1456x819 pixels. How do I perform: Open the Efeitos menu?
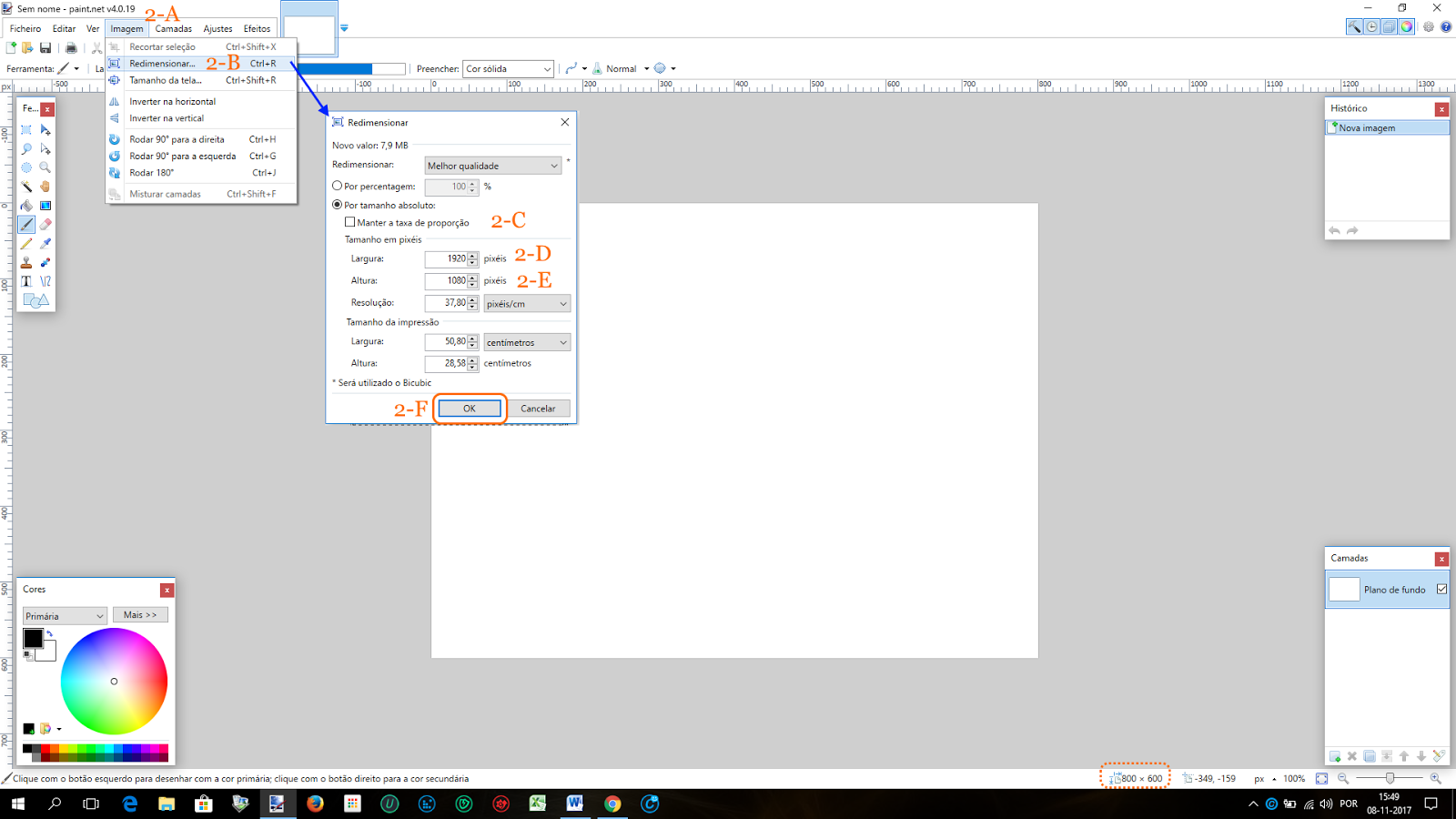tap(257, 28)
